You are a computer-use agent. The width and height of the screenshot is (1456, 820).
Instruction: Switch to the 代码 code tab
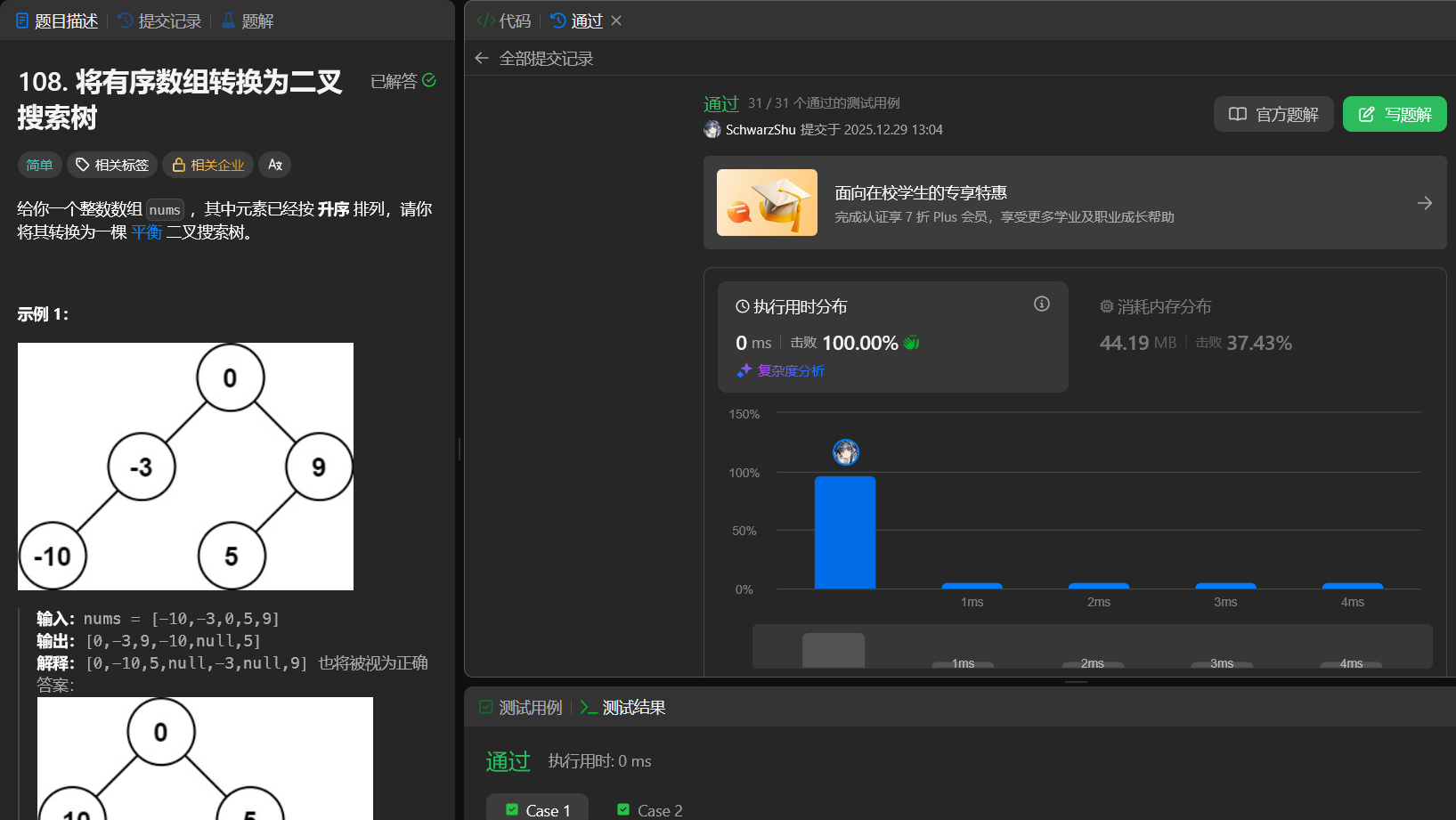[x=504, y=20]
